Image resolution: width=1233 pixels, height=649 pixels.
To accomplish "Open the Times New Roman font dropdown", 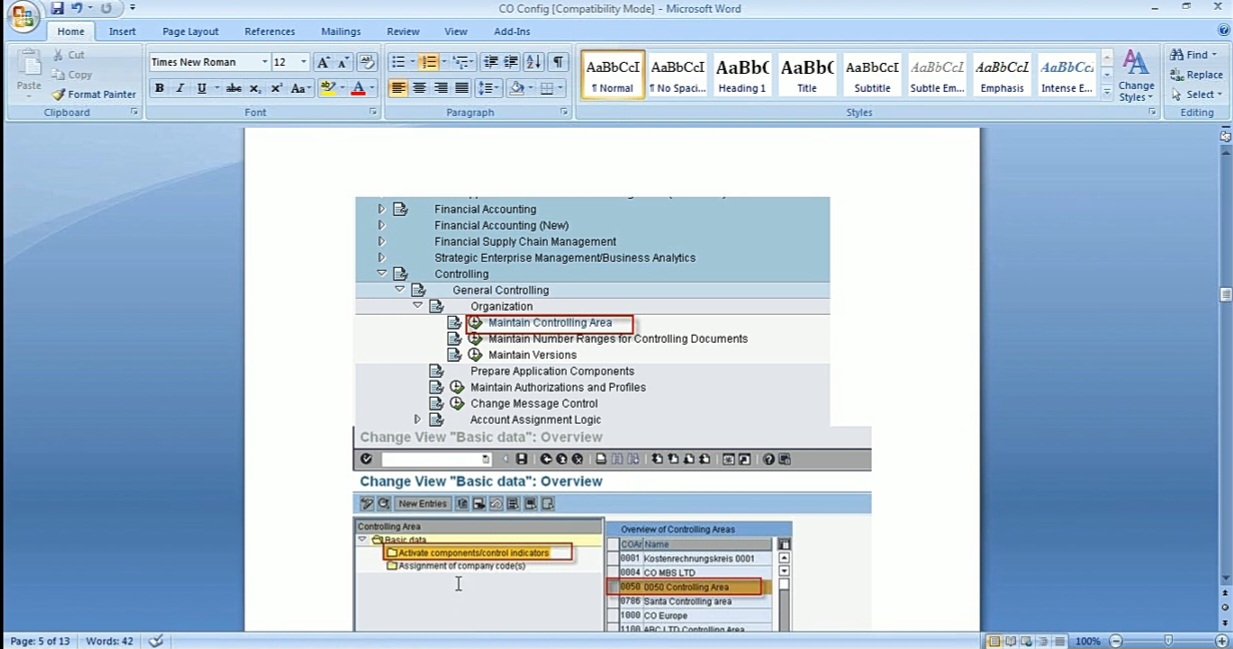I will coord(265,62).
